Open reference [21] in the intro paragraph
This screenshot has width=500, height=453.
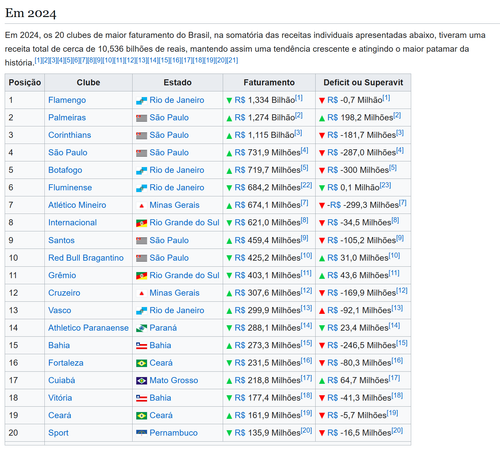(x=232, y=60)
